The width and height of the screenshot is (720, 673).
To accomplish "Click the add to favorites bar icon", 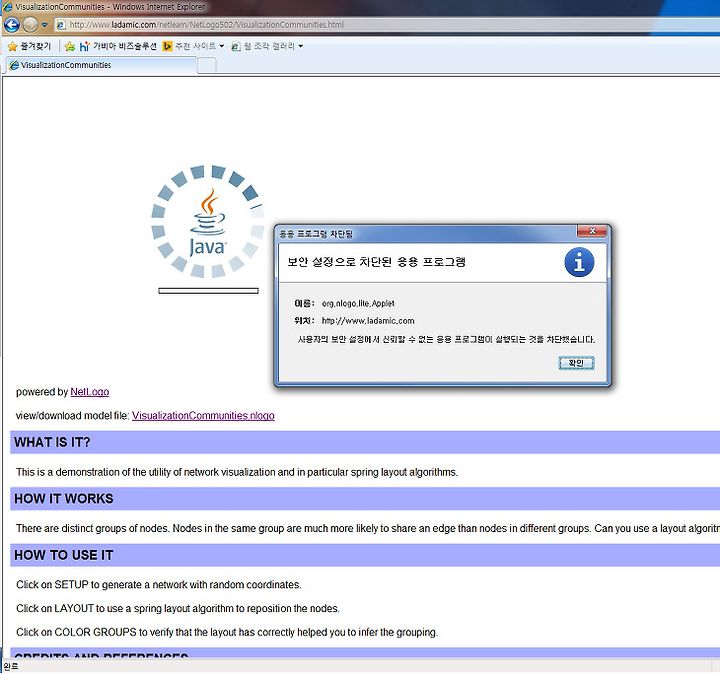I will pos(69,46).
